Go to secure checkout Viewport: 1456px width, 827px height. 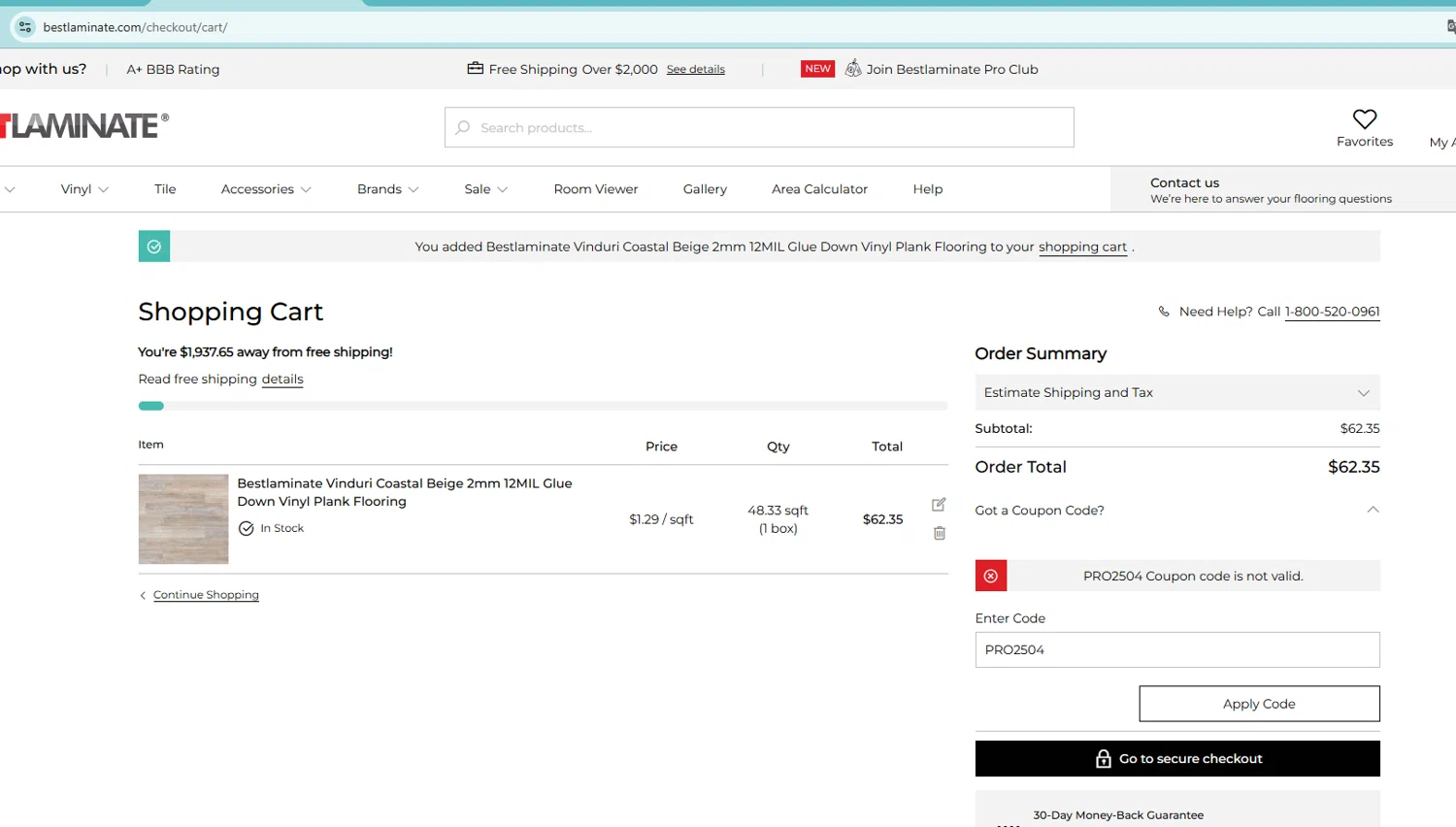click(1177, 759)
